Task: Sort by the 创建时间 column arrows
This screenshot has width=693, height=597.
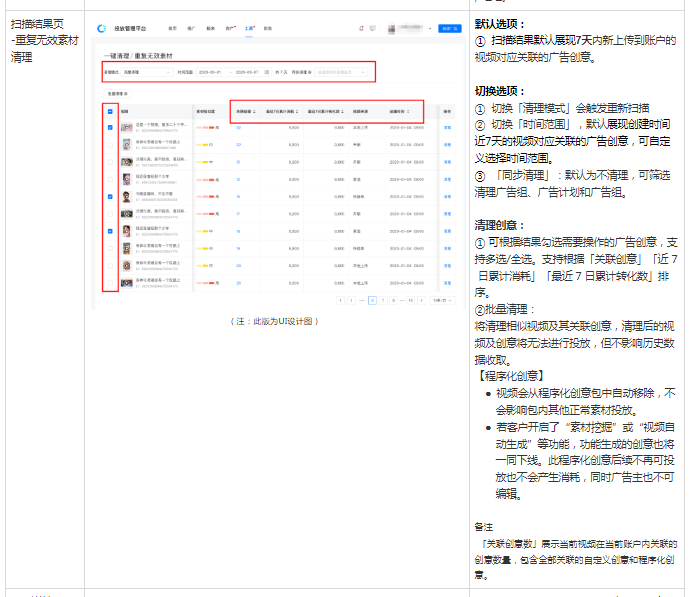Action: [408, 111]
